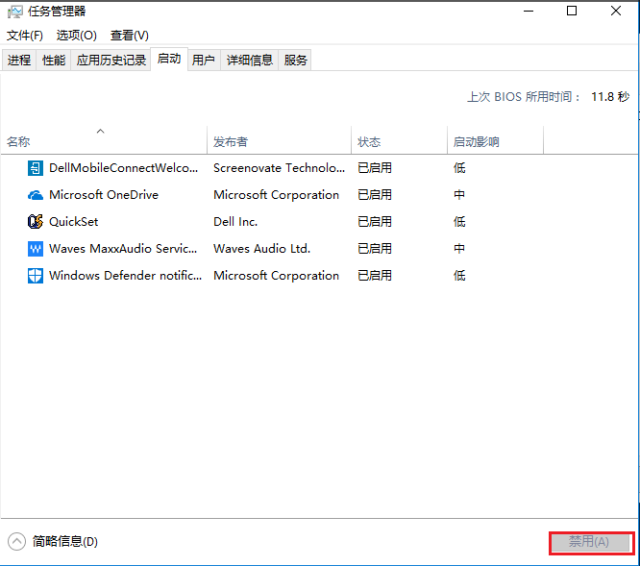Switch to the 应用历史记录 tab
The height and width of the screenshot is (566, 640).
tap(111, 60)
